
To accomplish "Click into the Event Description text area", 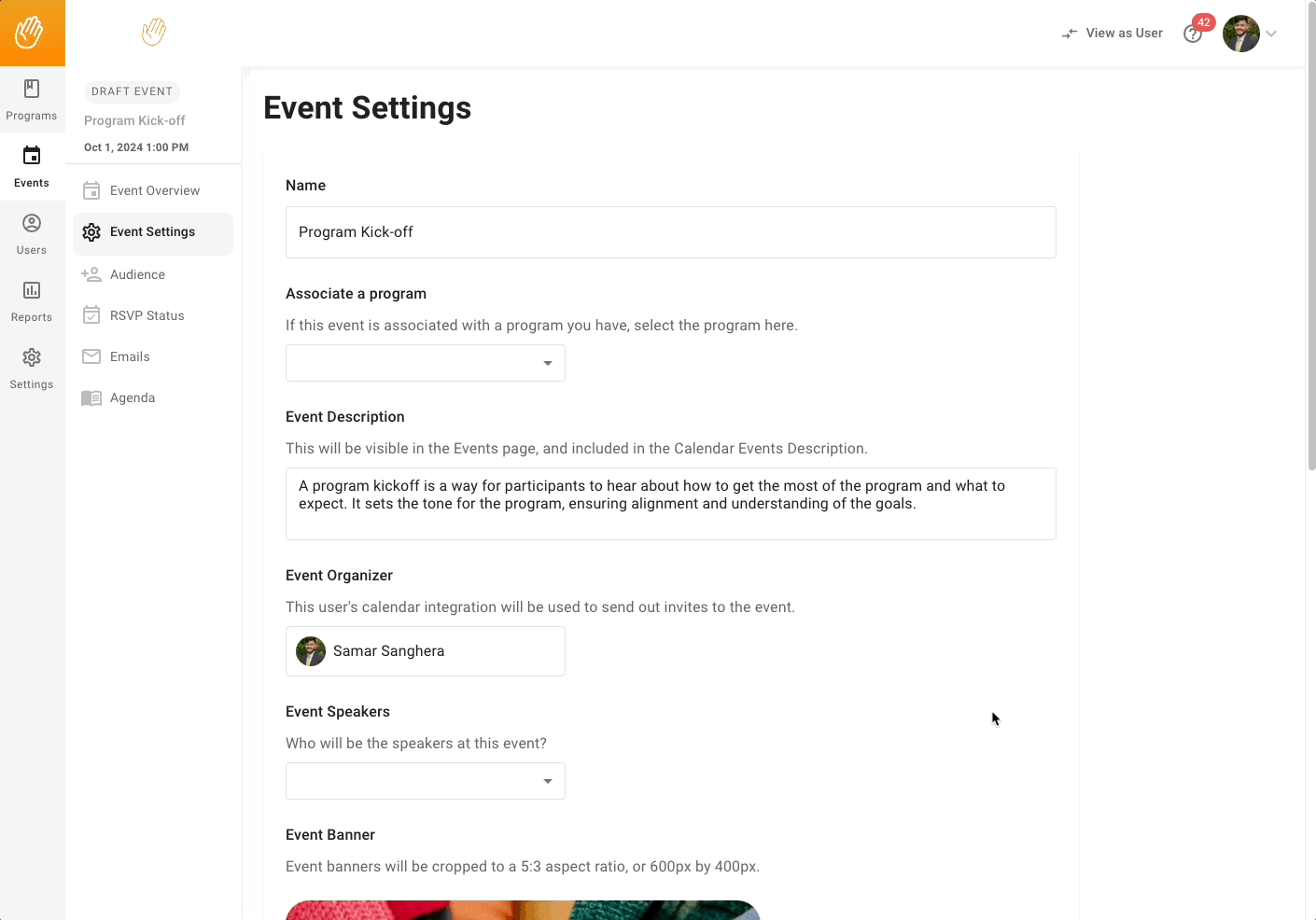I will pyautogui.click(x=671, y=504).
